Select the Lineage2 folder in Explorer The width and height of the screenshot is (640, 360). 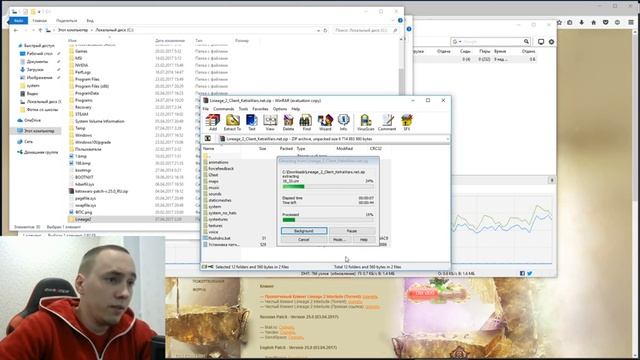pyautogui.click(x=83, y=219)
